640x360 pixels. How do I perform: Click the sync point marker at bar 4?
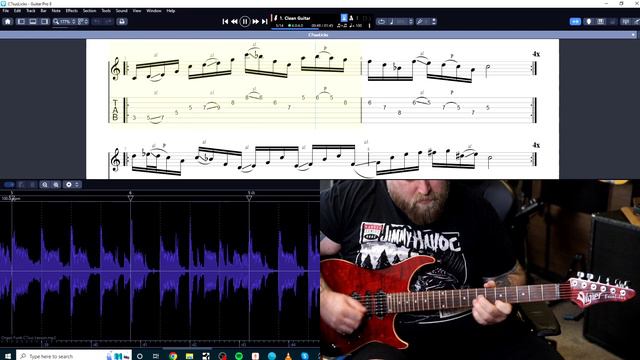(130, 198)
